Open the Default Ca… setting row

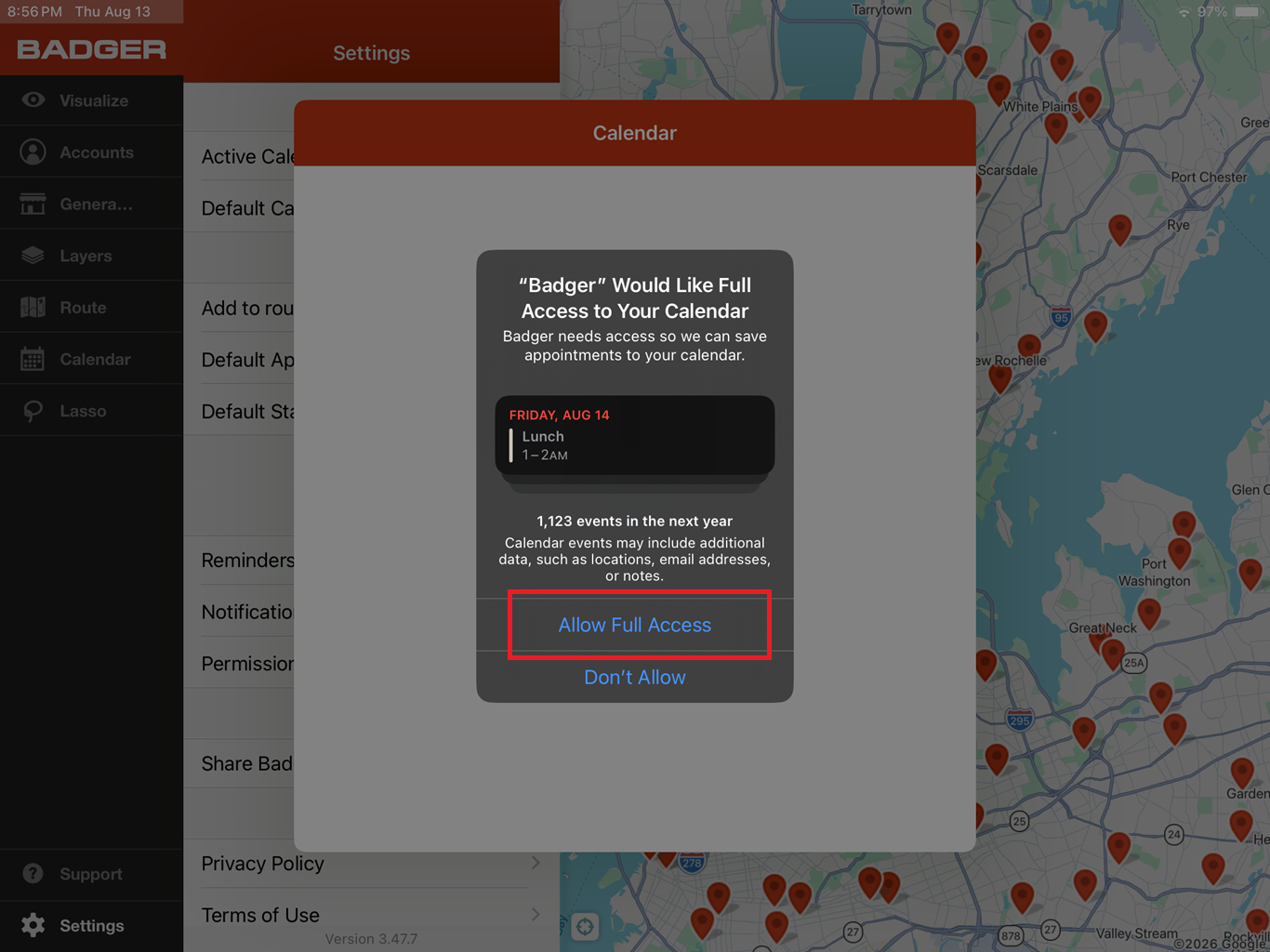click(x=239, y=208)
